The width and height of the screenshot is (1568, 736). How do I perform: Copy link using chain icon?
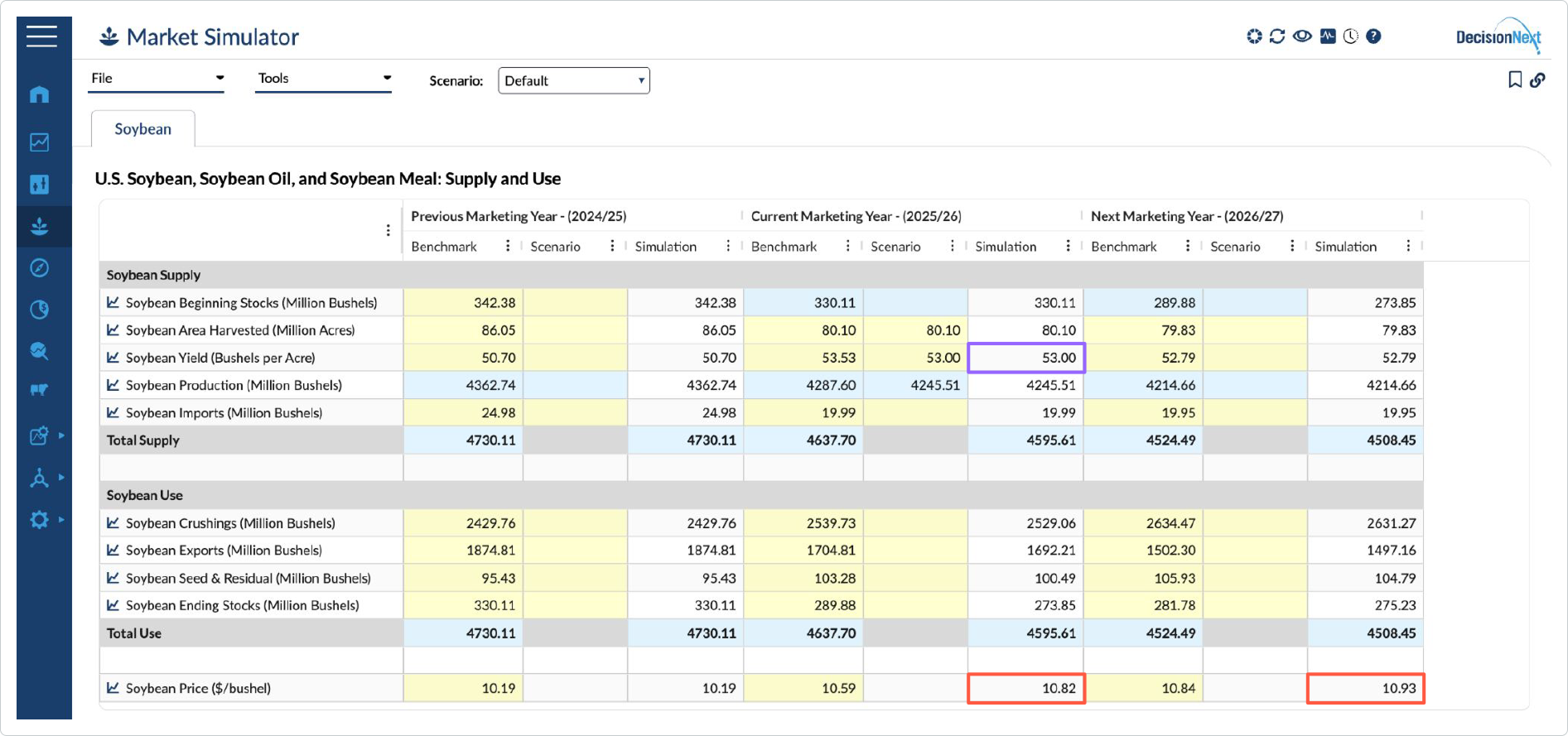tap(1537, 79)
